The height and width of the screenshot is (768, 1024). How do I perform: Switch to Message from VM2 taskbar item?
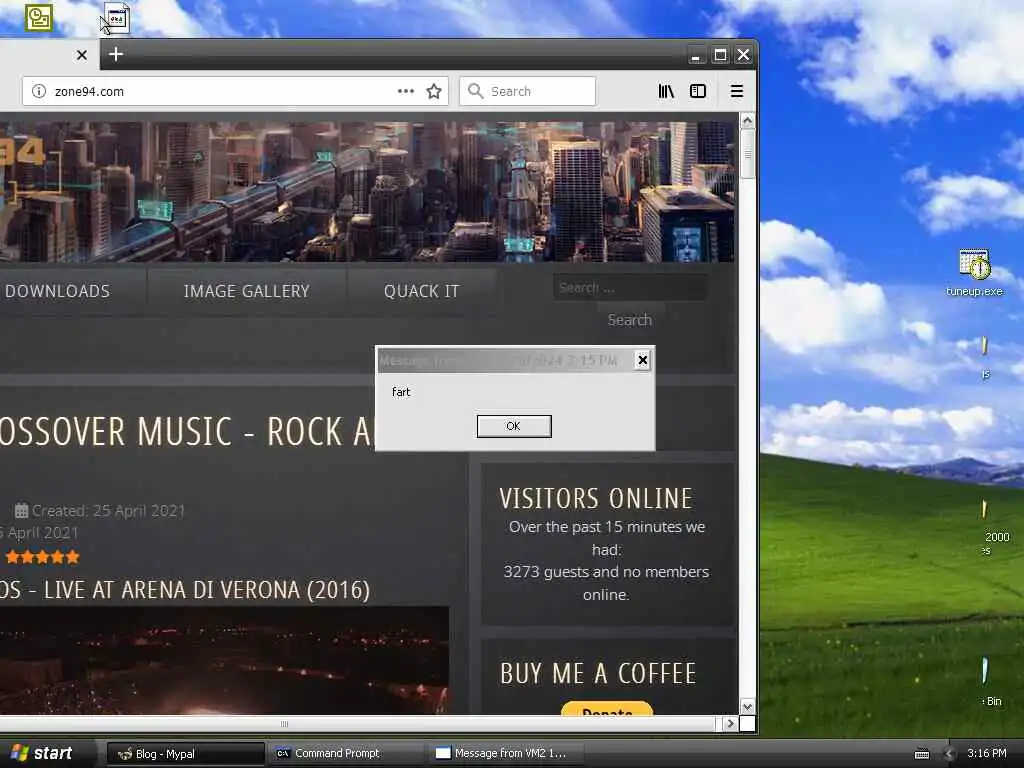pyautogui.click(x=505, y=754)
